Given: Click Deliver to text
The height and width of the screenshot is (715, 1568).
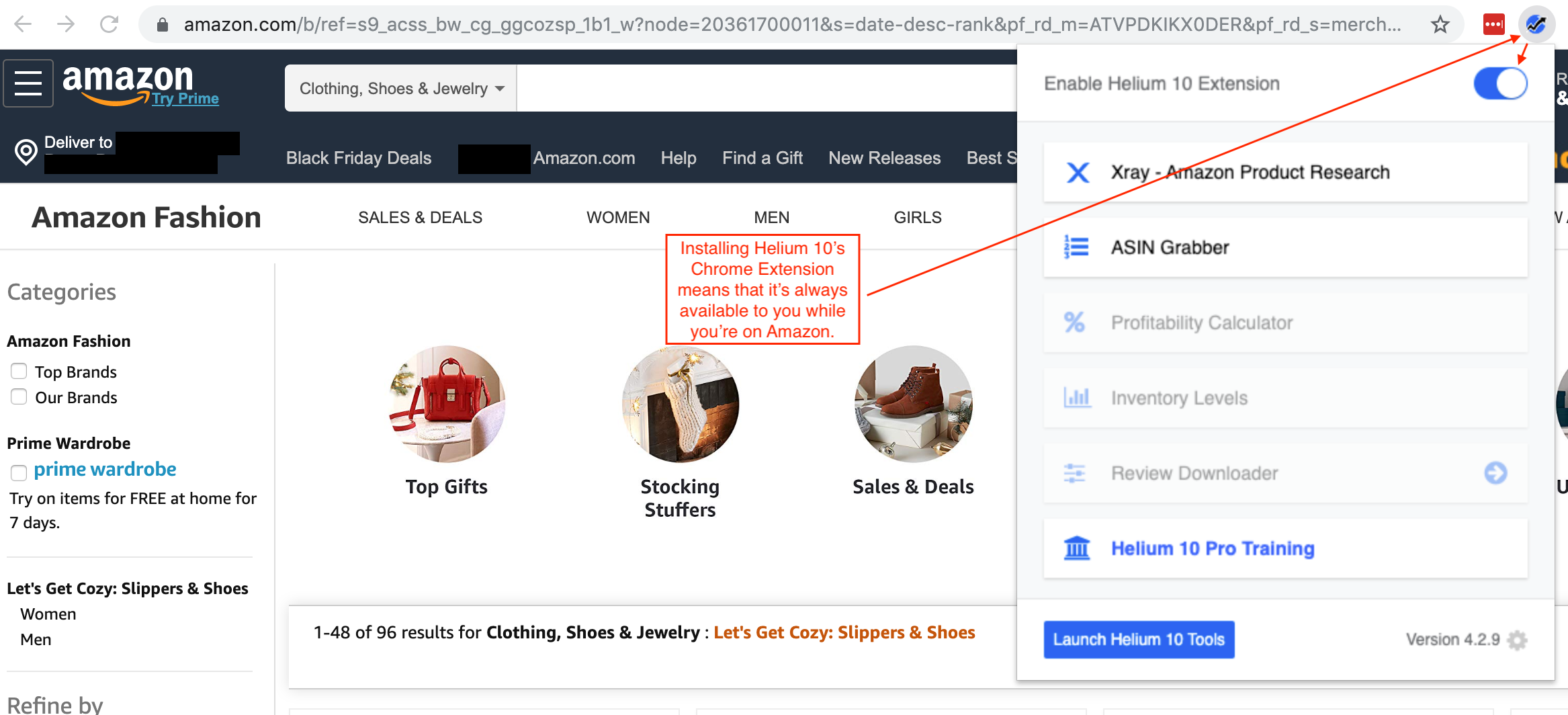Looking at the screenshot, I should point(79,142).
